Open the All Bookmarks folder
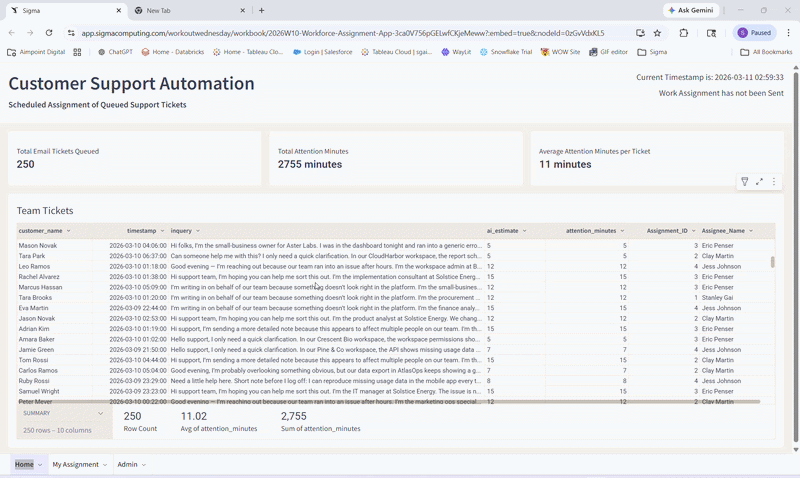The height and width of the screenshot is (478, 800). [x=766, y=51]
